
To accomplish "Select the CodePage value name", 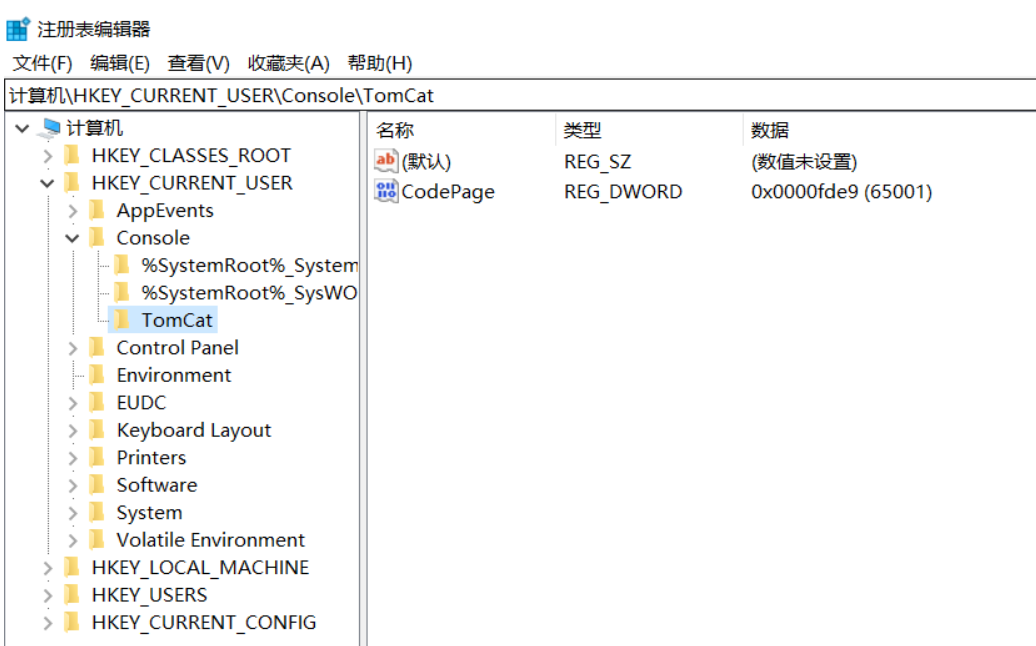I will [448, 192].
